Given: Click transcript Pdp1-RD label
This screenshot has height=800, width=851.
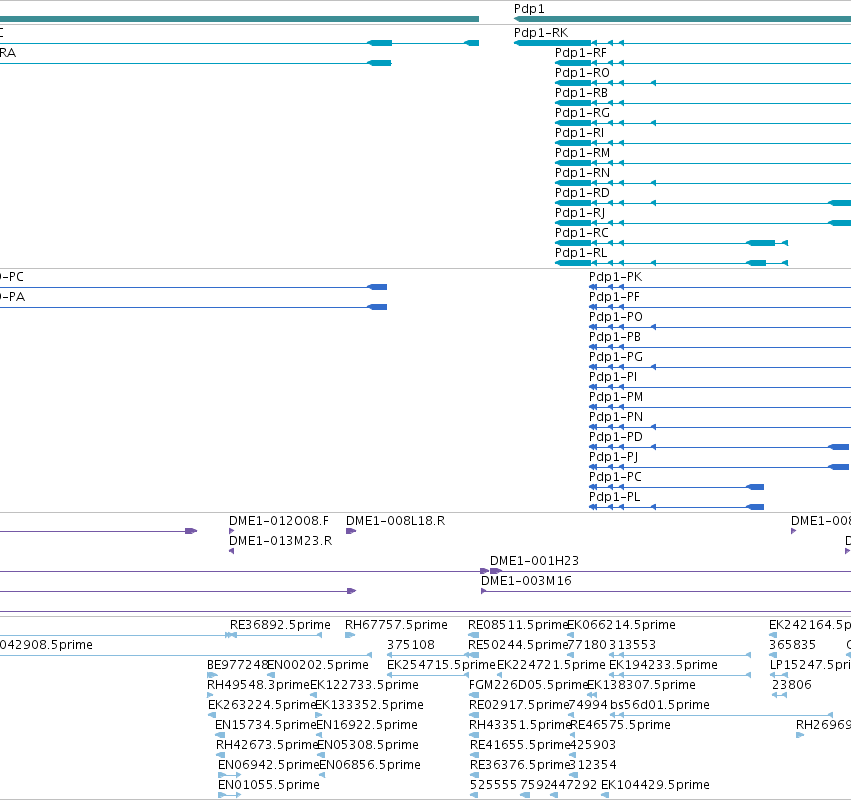Looking at the screenshot, I should point(582,193).
